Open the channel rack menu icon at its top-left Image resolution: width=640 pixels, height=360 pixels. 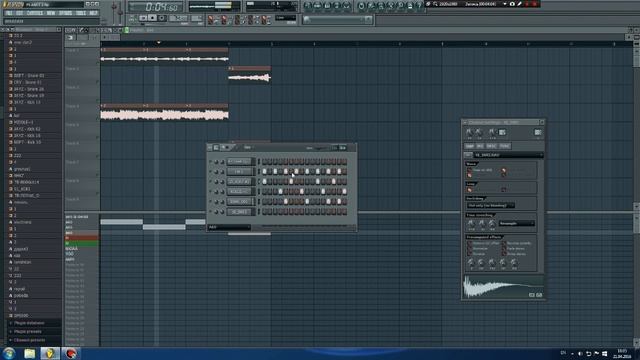tap(209, 147)
